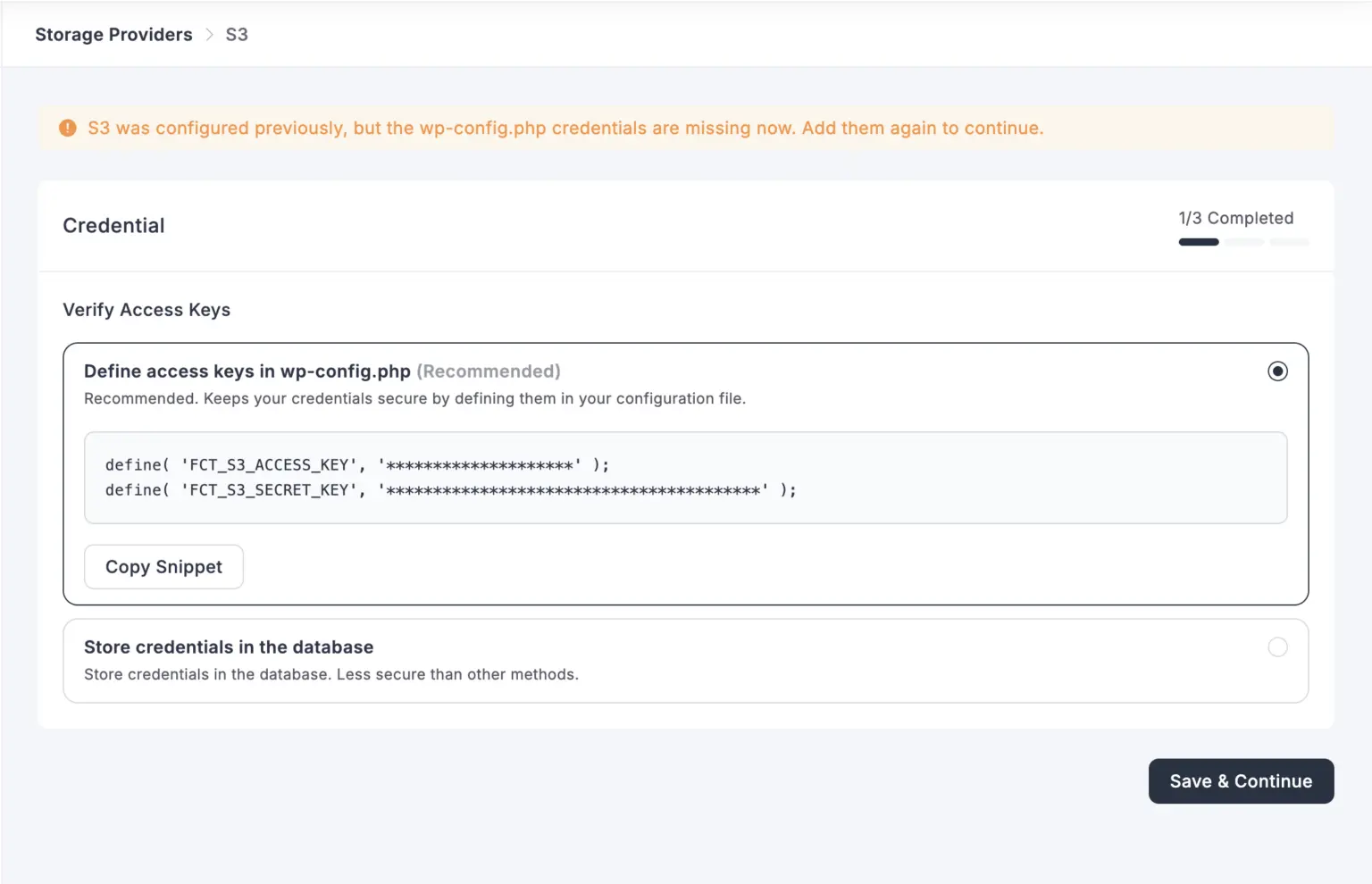The width and height of the screenshot is (1372, 884).
Task: Click the Copy Snippet button
Action: pyautogui.click(x=163, y=566)
